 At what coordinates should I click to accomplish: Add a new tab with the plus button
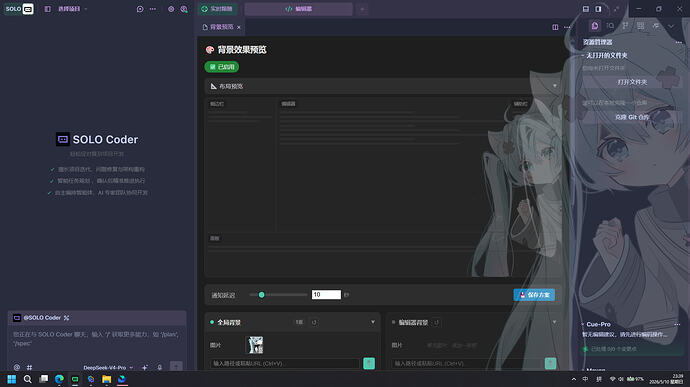coord(362,9)
